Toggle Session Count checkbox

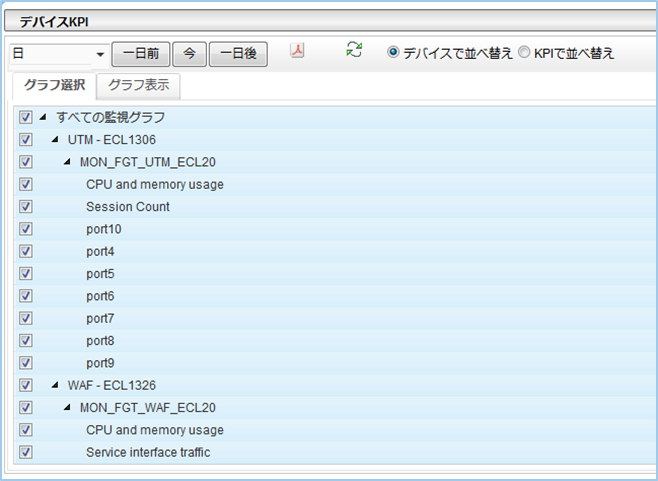[26, 207]
